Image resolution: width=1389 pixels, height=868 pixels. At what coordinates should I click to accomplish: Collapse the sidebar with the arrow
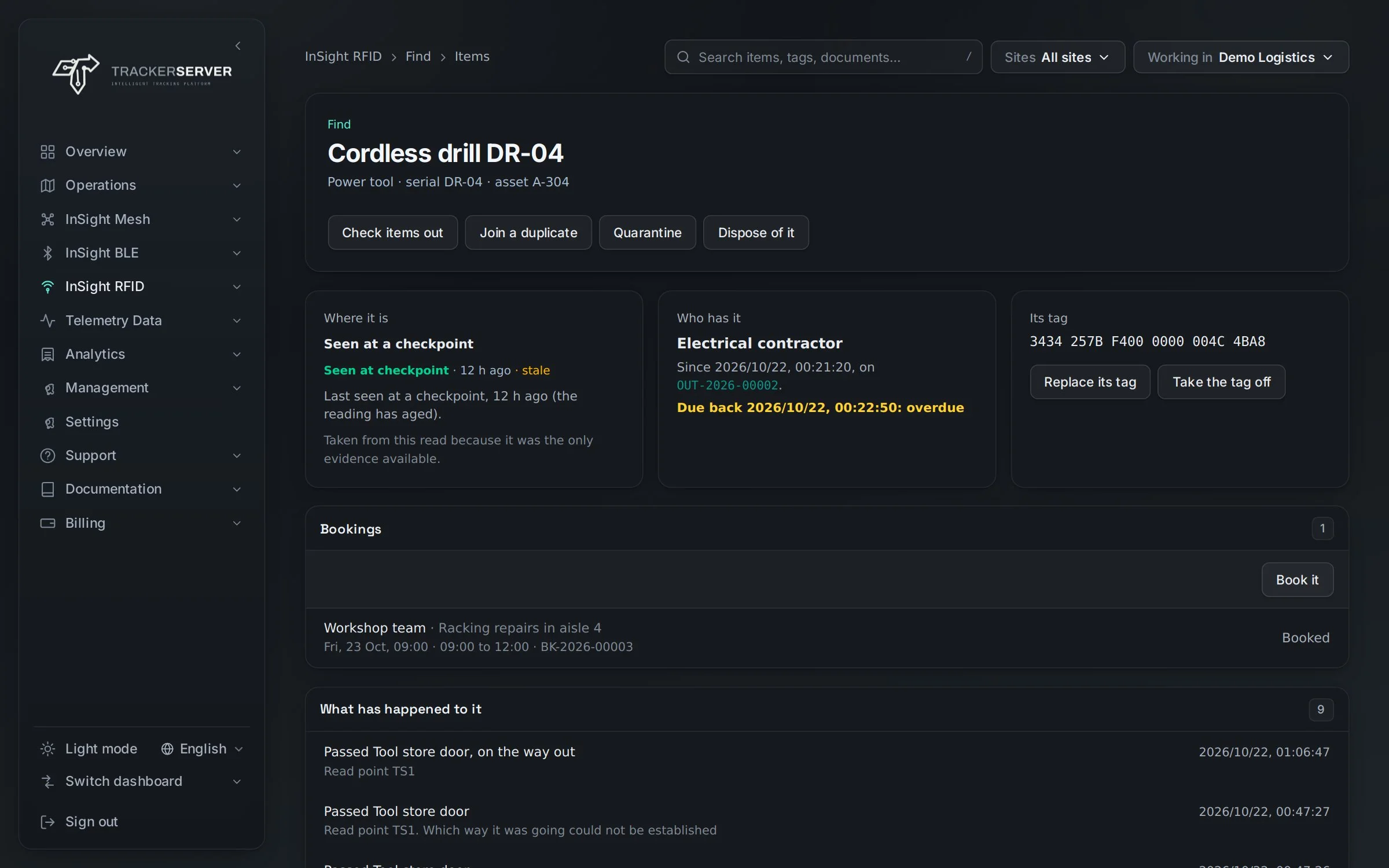(x=238, y=46)
